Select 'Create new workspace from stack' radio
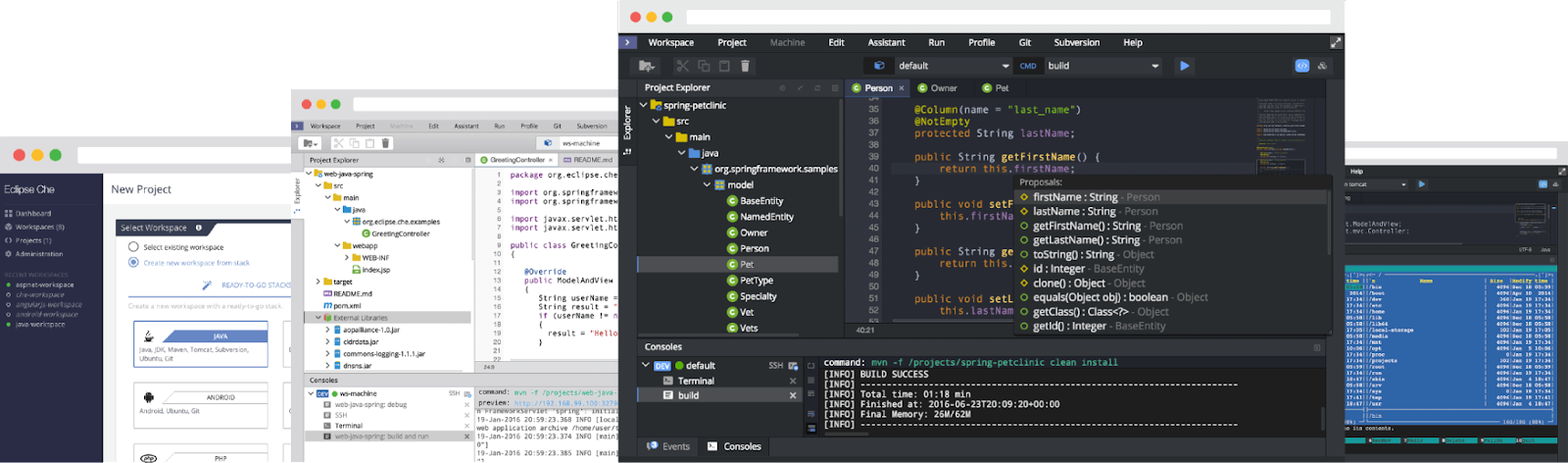This screenshot has height=463, width=1568. pos(133,262)
